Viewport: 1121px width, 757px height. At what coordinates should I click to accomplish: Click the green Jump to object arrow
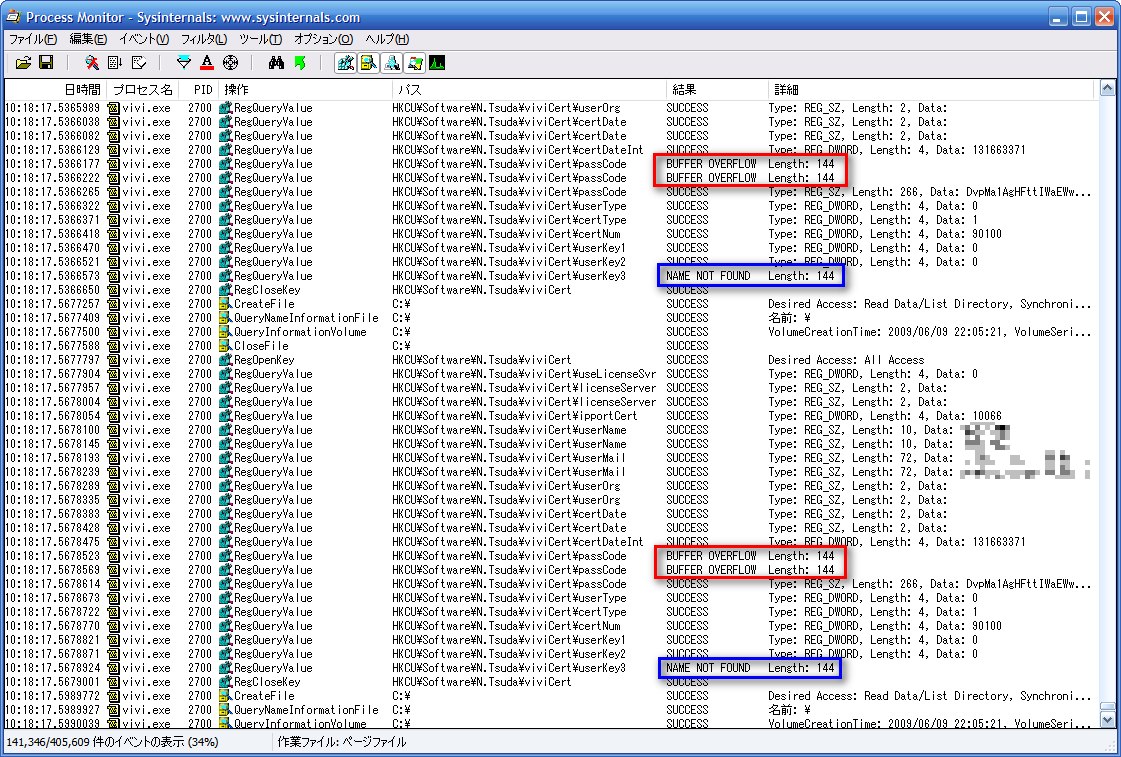click(x=299, y=63)
